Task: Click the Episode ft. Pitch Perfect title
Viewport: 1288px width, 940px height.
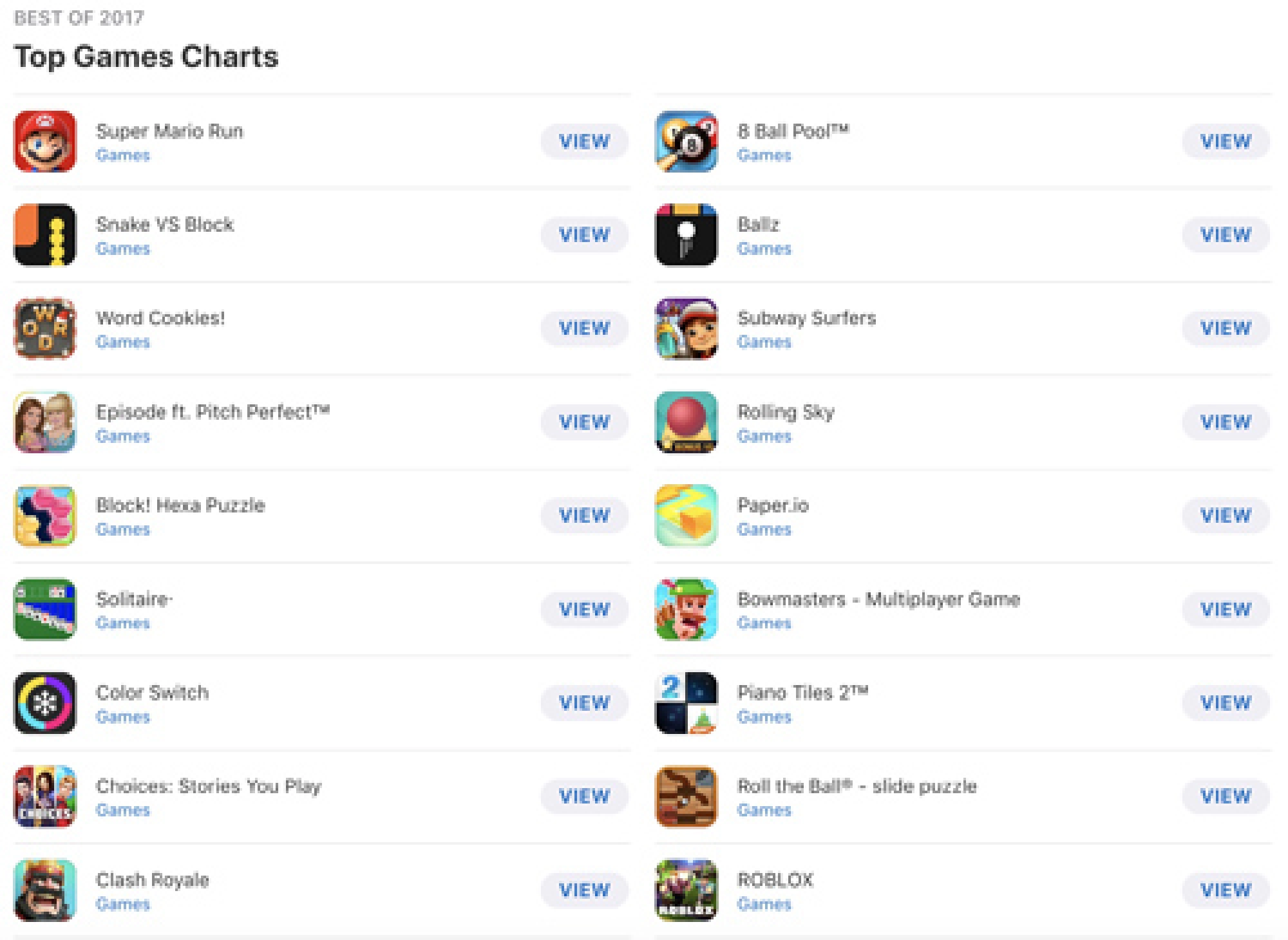Action: click(x=214, y=412)
